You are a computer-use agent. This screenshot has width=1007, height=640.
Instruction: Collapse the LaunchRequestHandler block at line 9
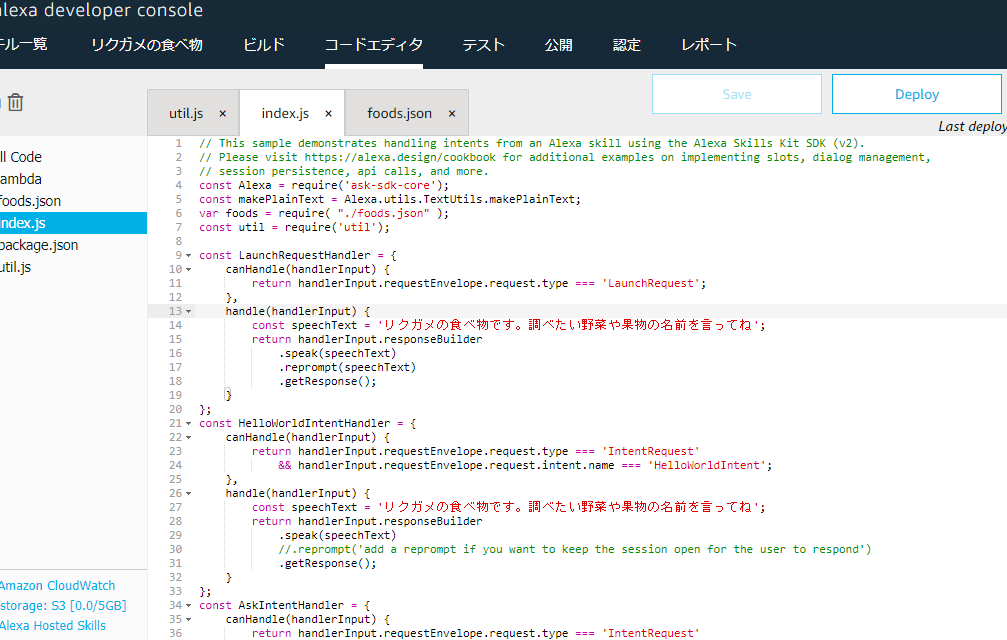click(188, 255)
